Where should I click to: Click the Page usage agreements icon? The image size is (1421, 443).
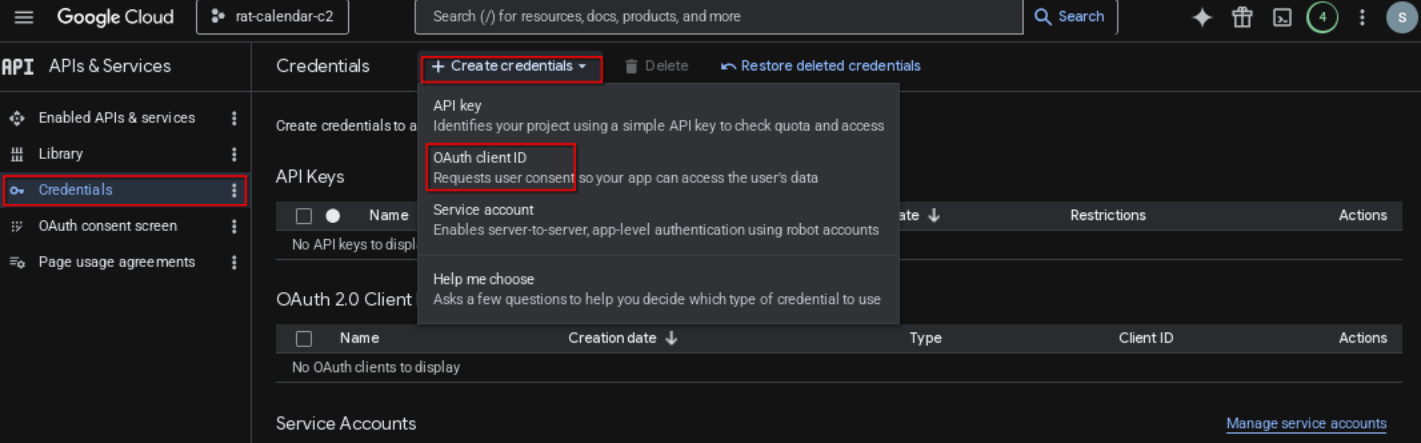coord(17,262)
